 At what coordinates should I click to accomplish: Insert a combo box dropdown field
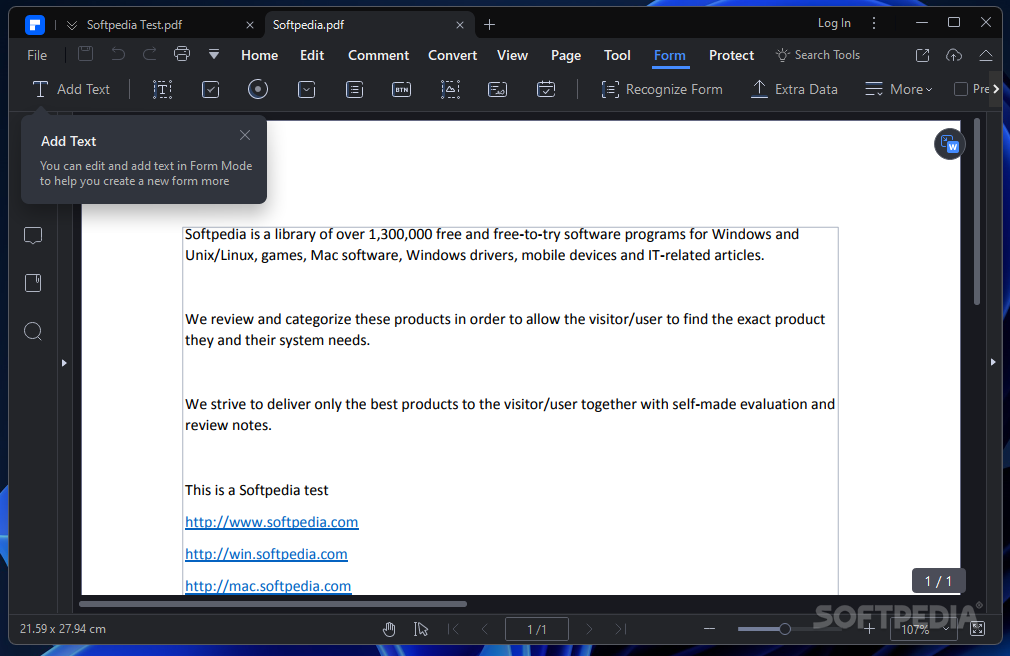[307, 90]
